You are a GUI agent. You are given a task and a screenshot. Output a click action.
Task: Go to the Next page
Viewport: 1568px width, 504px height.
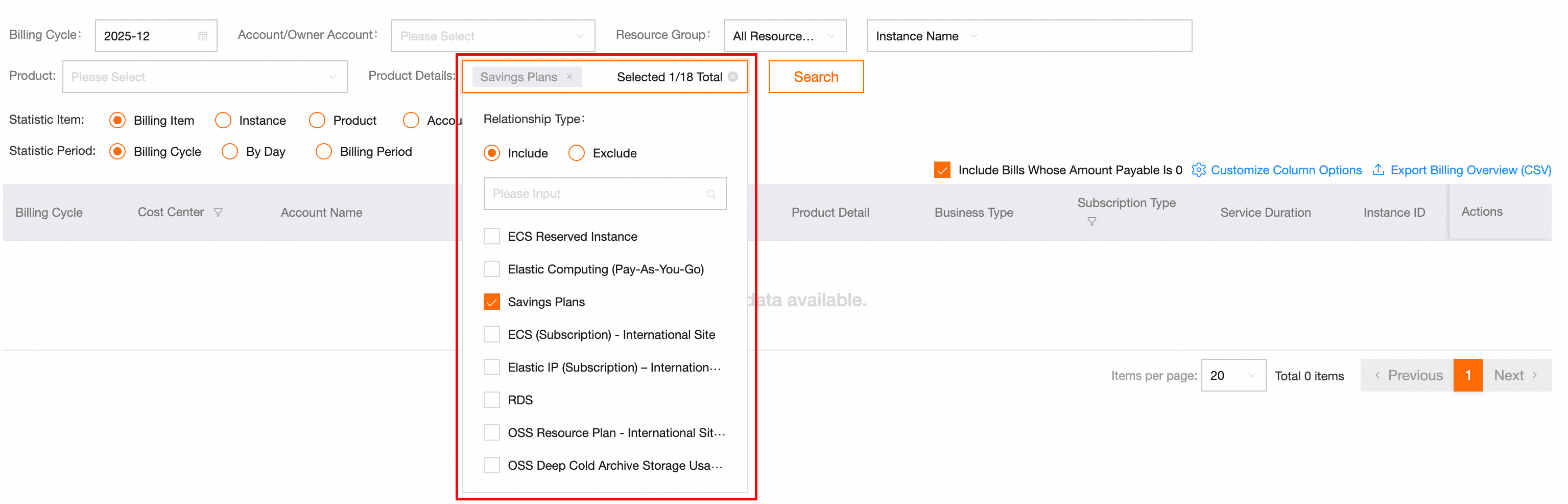[x=1515, y=375]
